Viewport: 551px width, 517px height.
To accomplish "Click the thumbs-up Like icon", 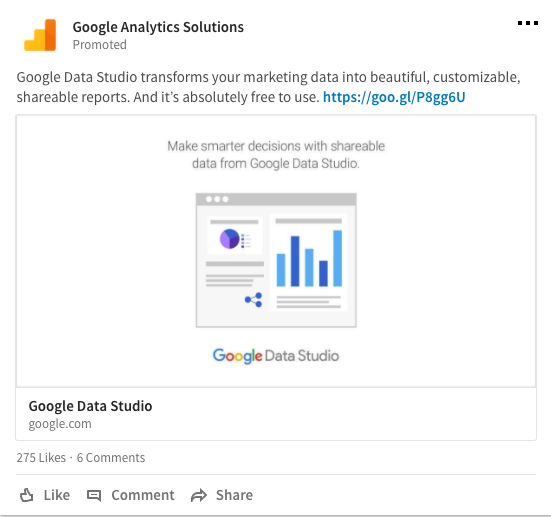I will click(x=27, y=495).
